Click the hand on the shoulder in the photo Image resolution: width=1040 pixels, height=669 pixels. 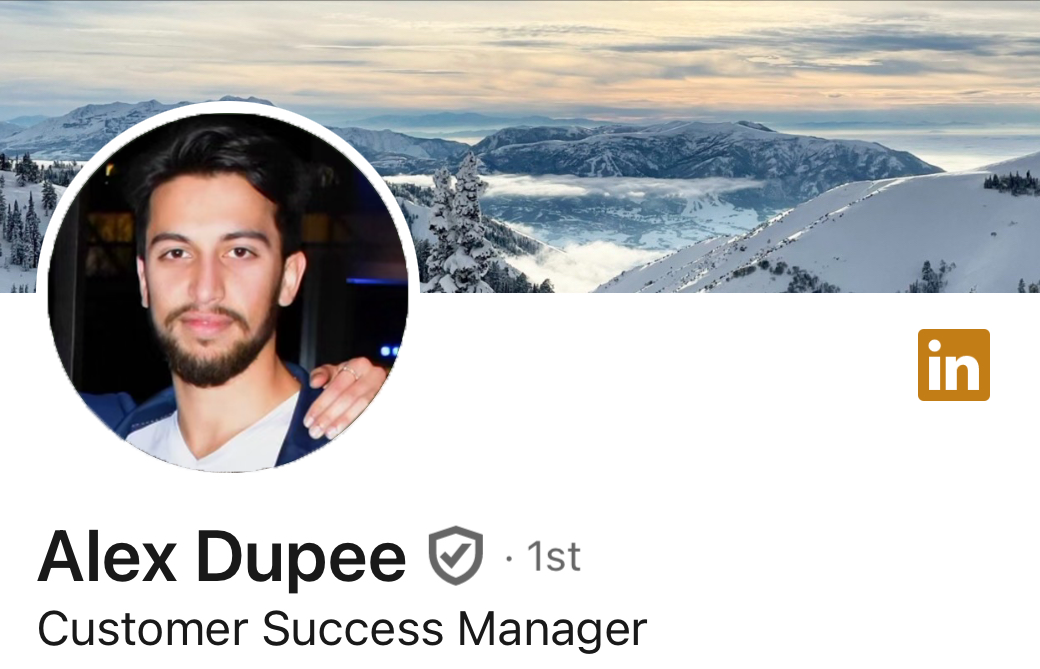(345, 398)
